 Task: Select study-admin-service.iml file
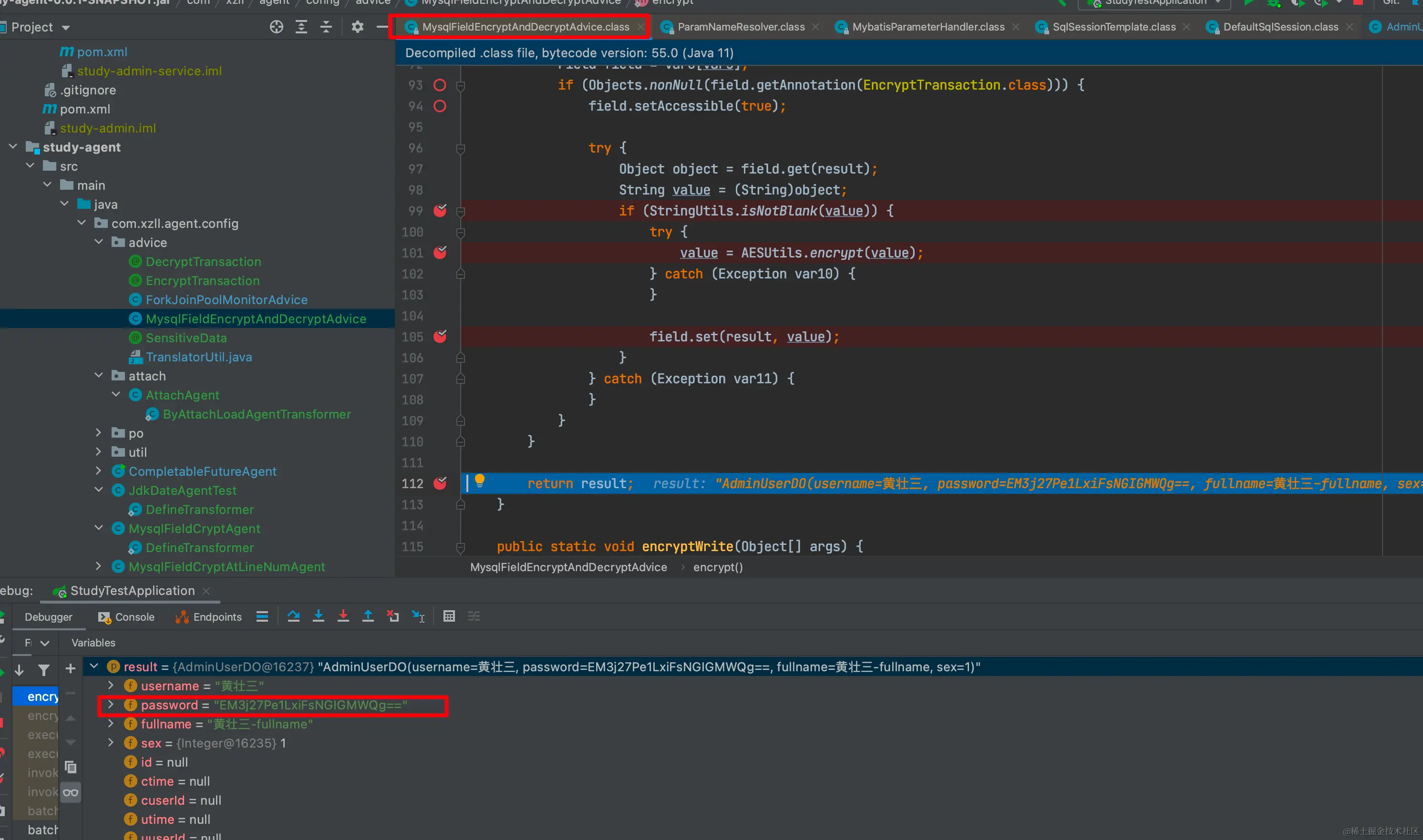[x=149, y=71]
